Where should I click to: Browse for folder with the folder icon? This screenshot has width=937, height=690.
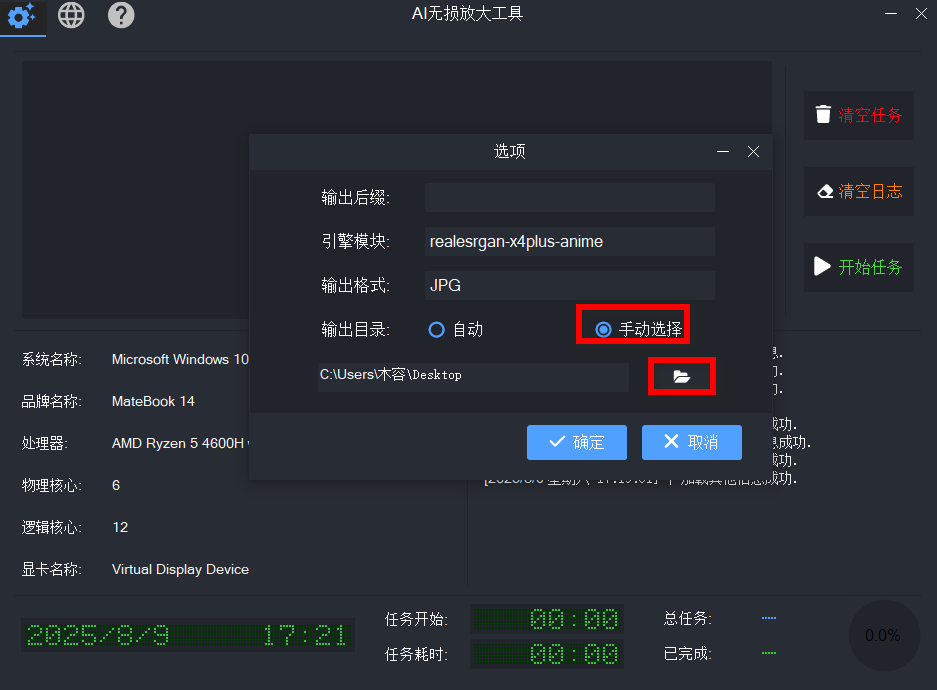681,376
